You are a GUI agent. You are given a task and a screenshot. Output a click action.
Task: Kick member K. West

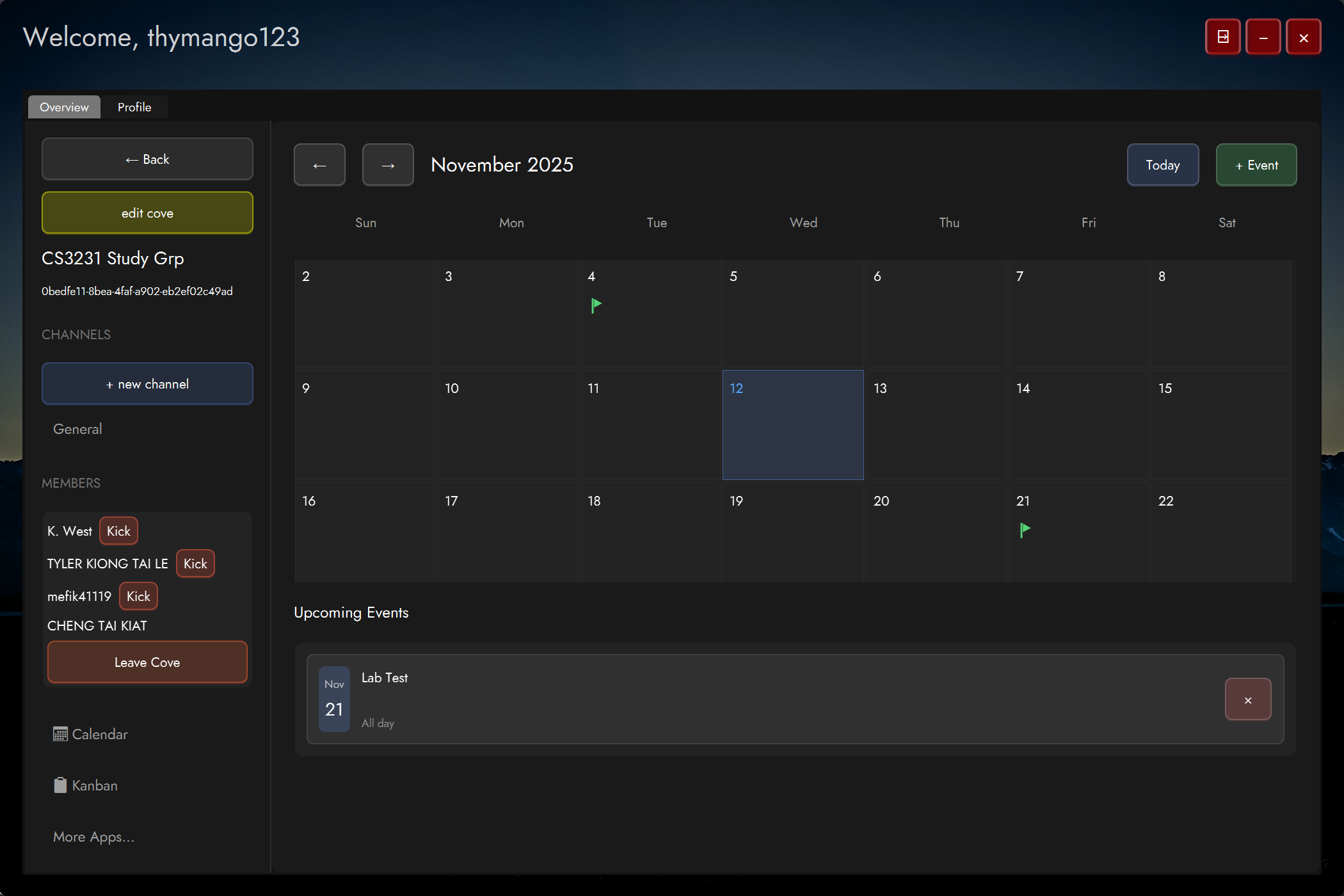tap(118, 531)
